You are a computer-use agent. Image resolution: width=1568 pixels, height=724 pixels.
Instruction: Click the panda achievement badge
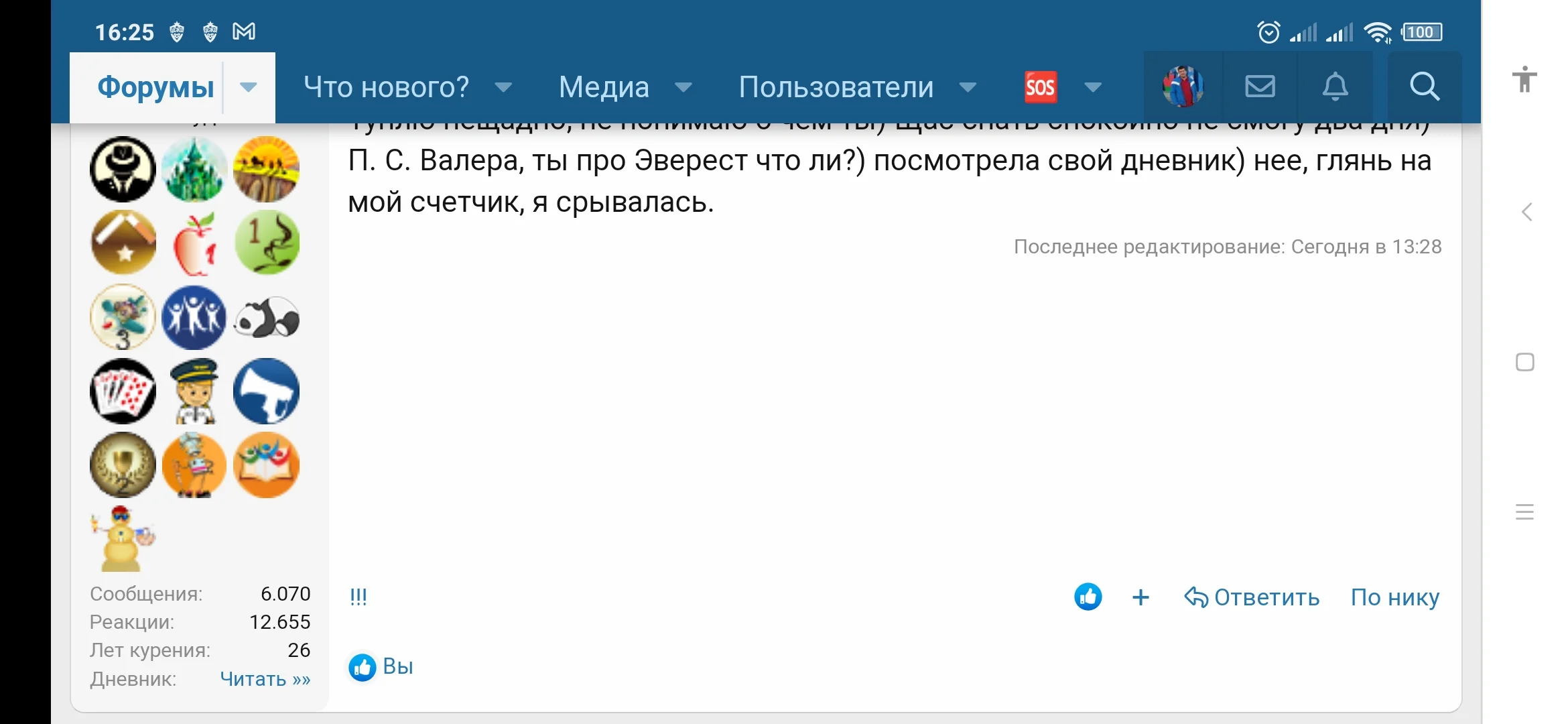pos(266,318)
